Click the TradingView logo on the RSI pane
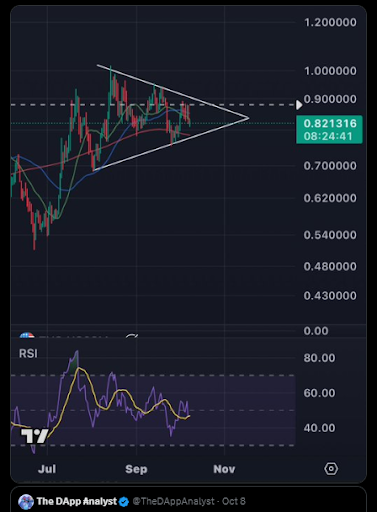This screenshot has width=377, height=512. tap(35, 436)
